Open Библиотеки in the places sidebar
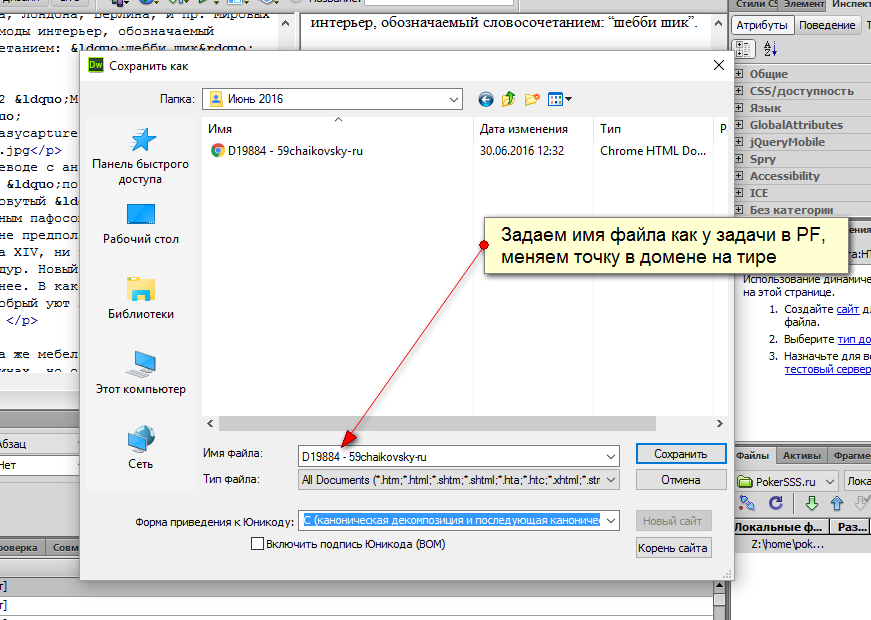This screenshot has width=871, height=620. coord(140,297)
